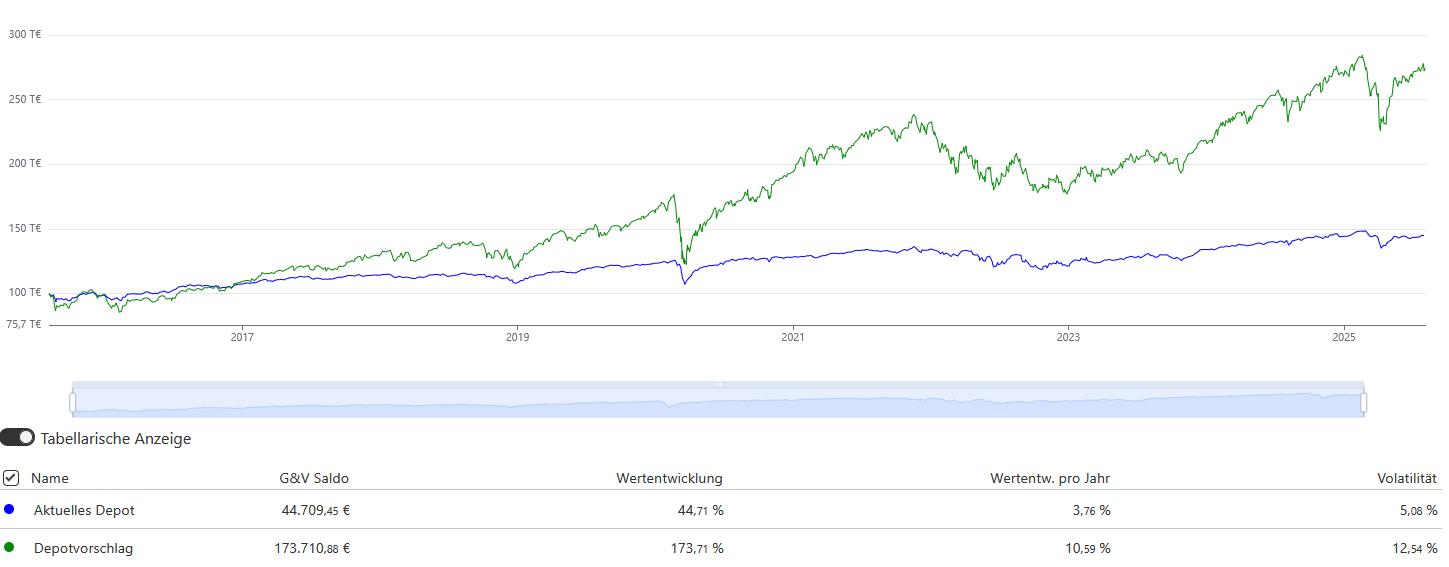This screenshot has height=567, width=1449.
Task: Click the 173.710,88 € G&V Saldo value
Action: pos(312,548)
